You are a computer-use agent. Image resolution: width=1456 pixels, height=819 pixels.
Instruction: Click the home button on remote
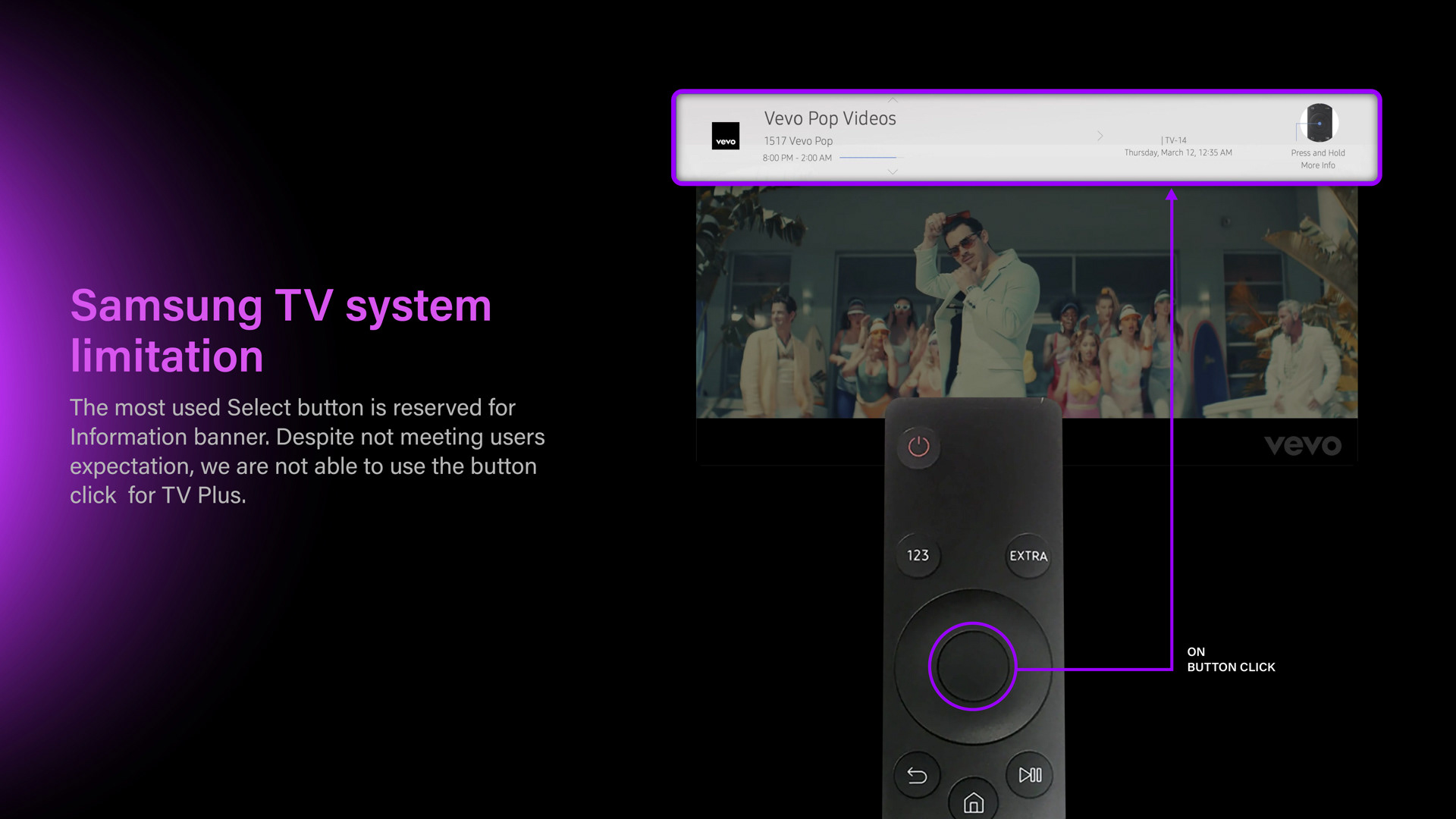click(974, 801)
